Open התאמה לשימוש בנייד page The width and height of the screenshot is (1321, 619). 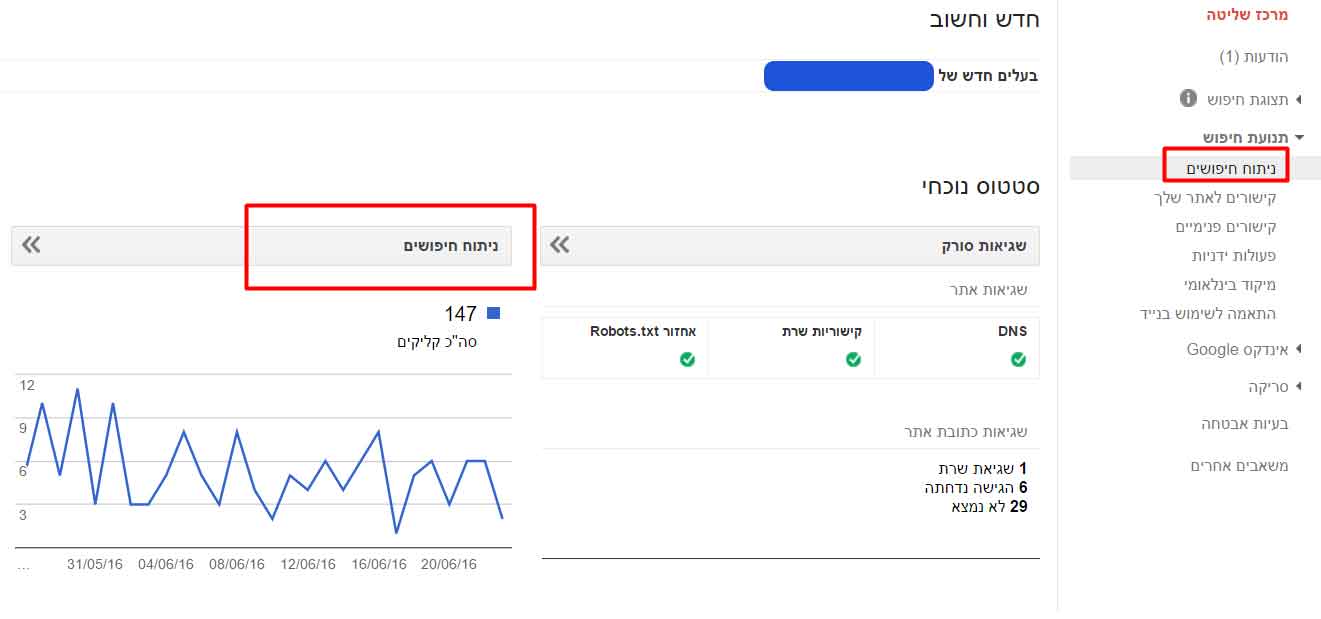click(1208, 314)
